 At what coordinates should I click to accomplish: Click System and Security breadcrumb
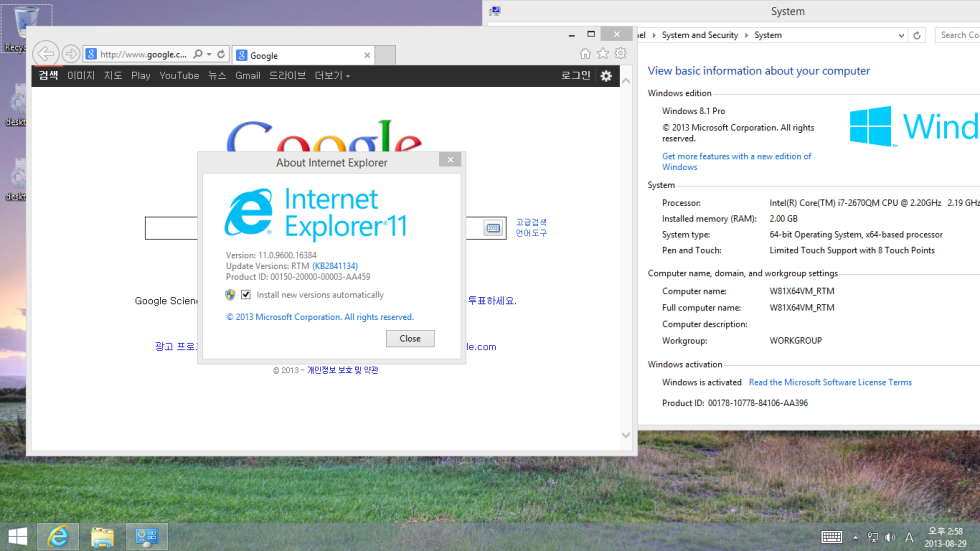pyautogui.click(x=700, y=35)
